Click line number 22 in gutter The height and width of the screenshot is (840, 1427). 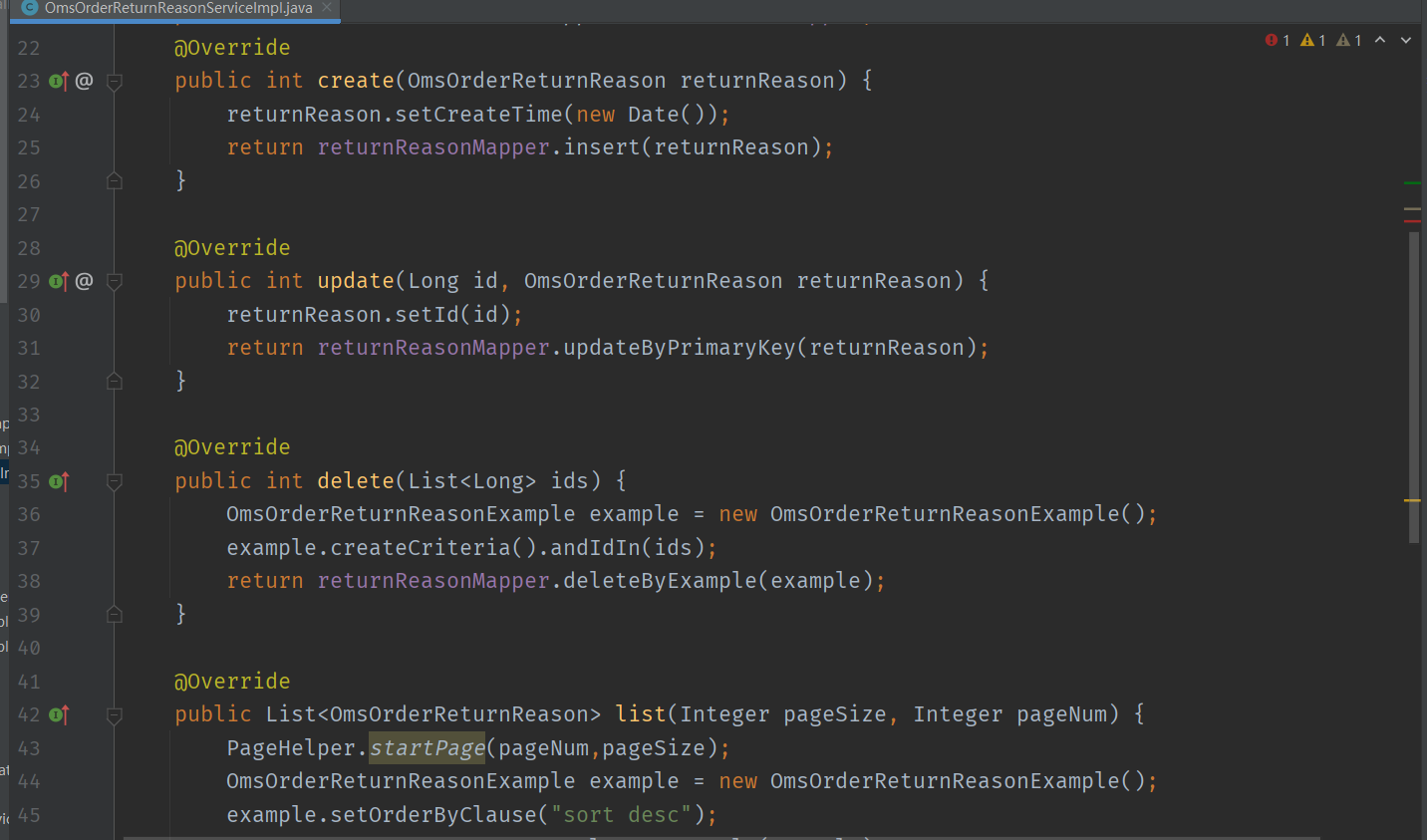click(x=29, y=48)
